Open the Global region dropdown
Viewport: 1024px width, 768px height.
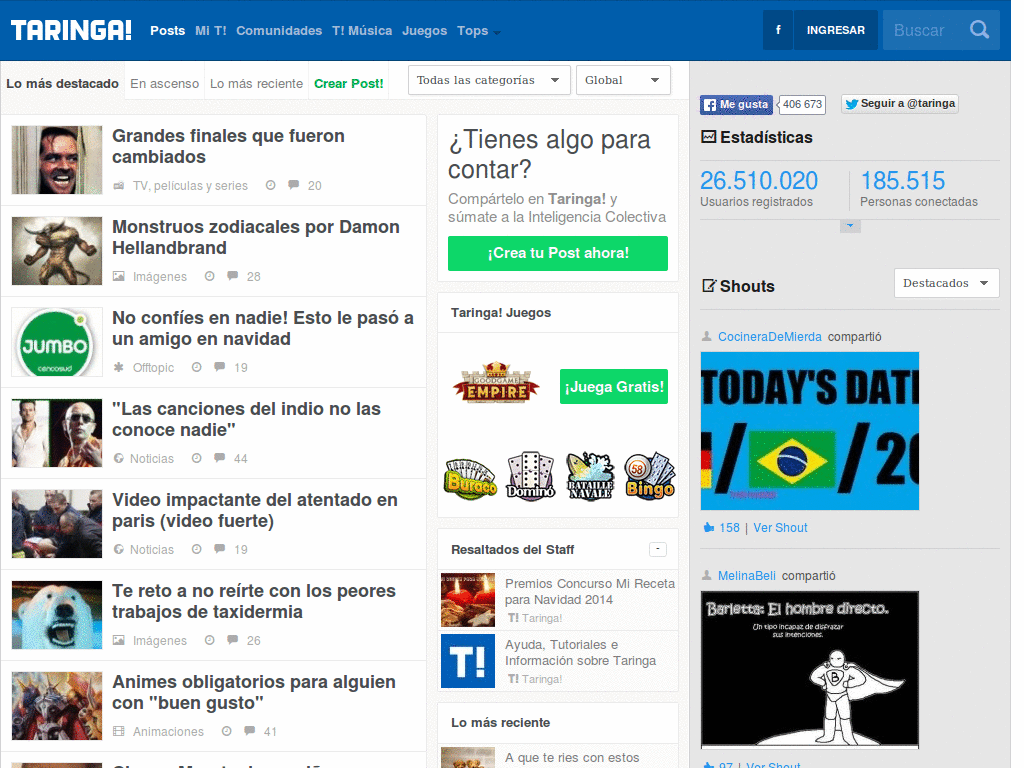623,80
